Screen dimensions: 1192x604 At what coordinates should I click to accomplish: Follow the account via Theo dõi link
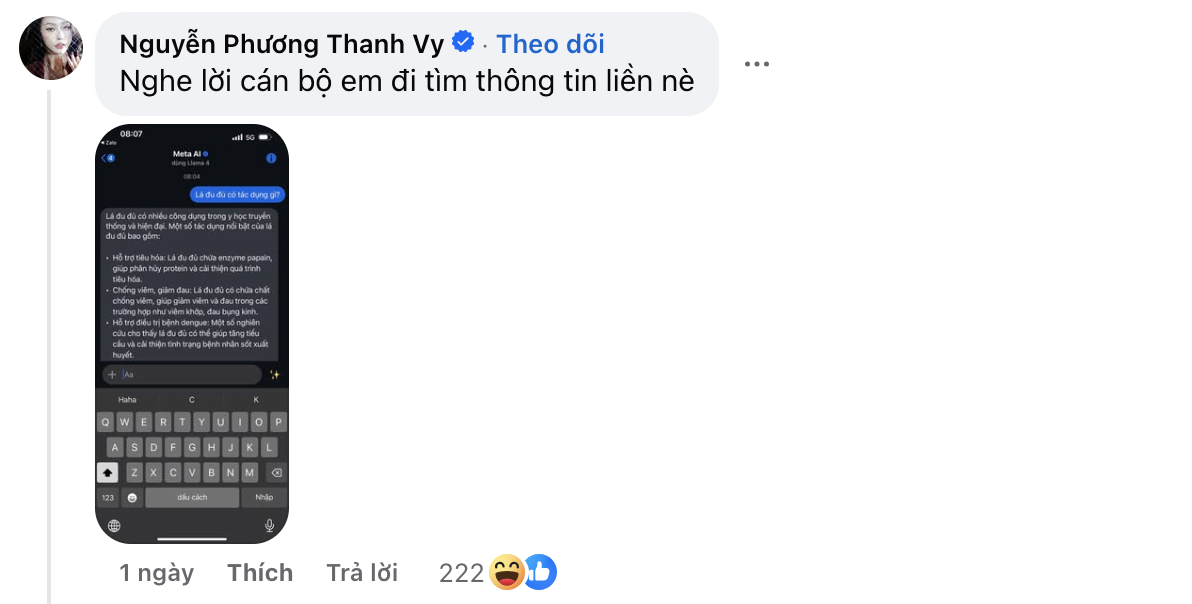[x=549, y=43]
